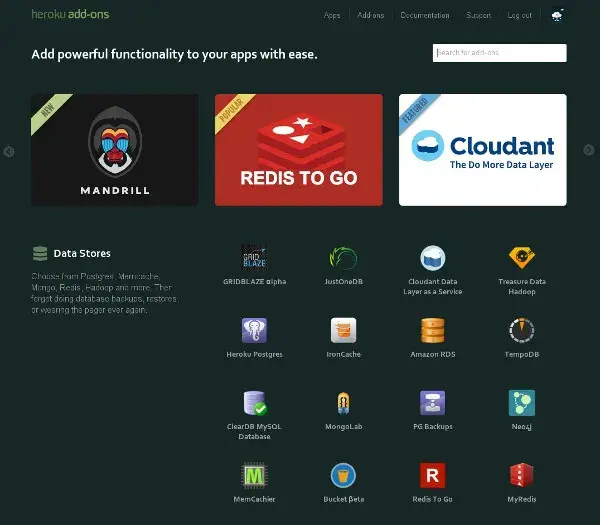Click the GRIDBLAZE alpha text label
The height and width of the screenshot is (525, 600).
[254, 282]
